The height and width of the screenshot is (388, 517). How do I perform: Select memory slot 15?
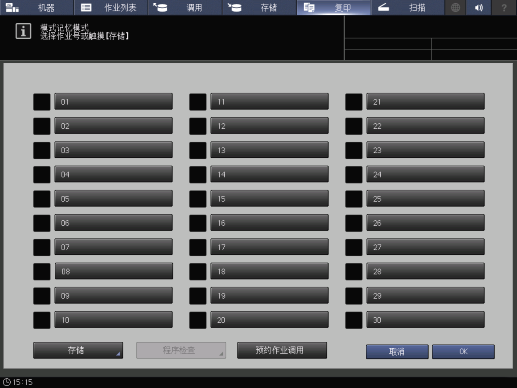[x=270, y=199]
